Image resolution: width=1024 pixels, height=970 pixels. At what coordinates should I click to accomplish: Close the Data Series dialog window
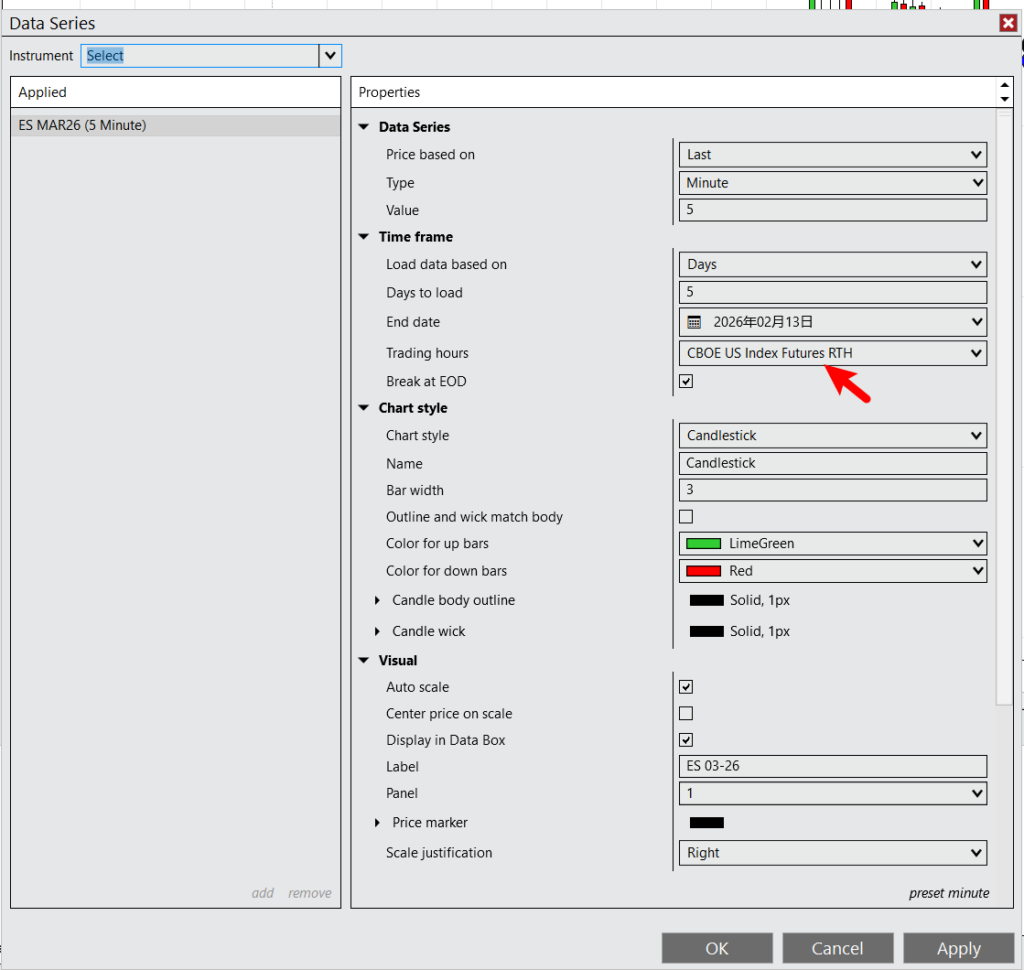(x=1008, y=23)
